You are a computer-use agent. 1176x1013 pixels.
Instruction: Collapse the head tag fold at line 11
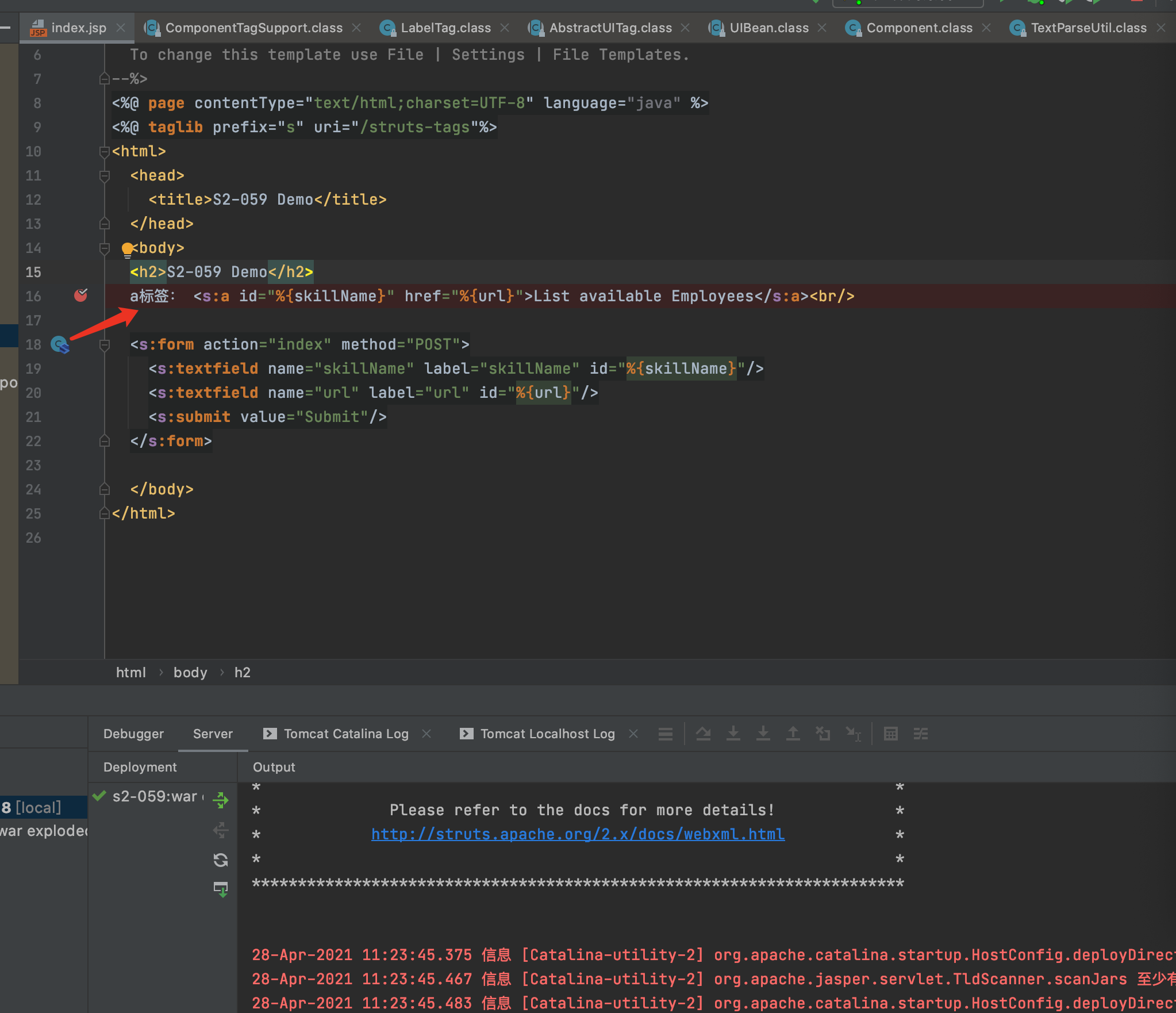105,176
